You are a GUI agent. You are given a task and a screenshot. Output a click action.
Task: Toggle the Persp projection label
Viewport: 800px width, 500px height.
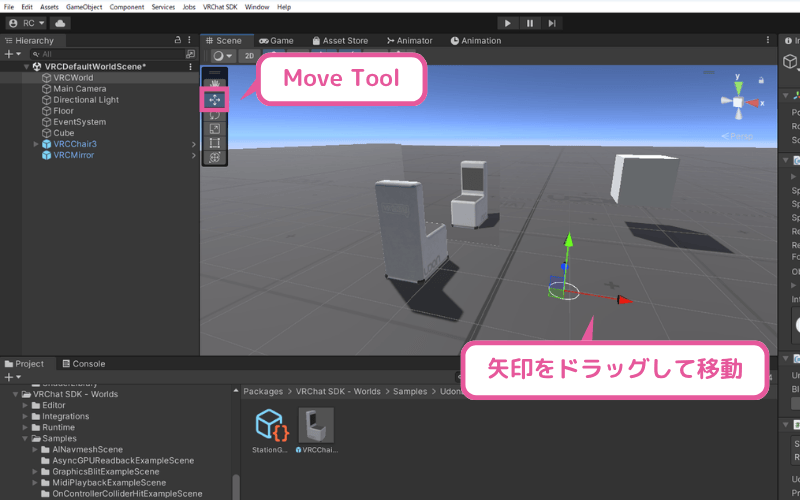click(737, 136)
